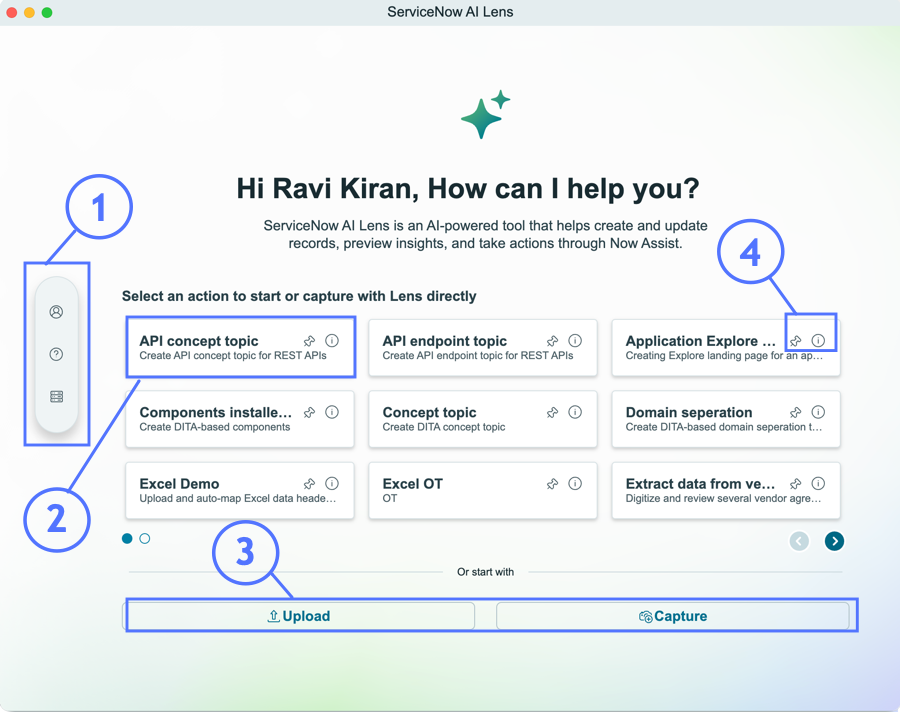
Task: Select the first page indicator dot
Action: pyautogui.click(x=127, y=539)
